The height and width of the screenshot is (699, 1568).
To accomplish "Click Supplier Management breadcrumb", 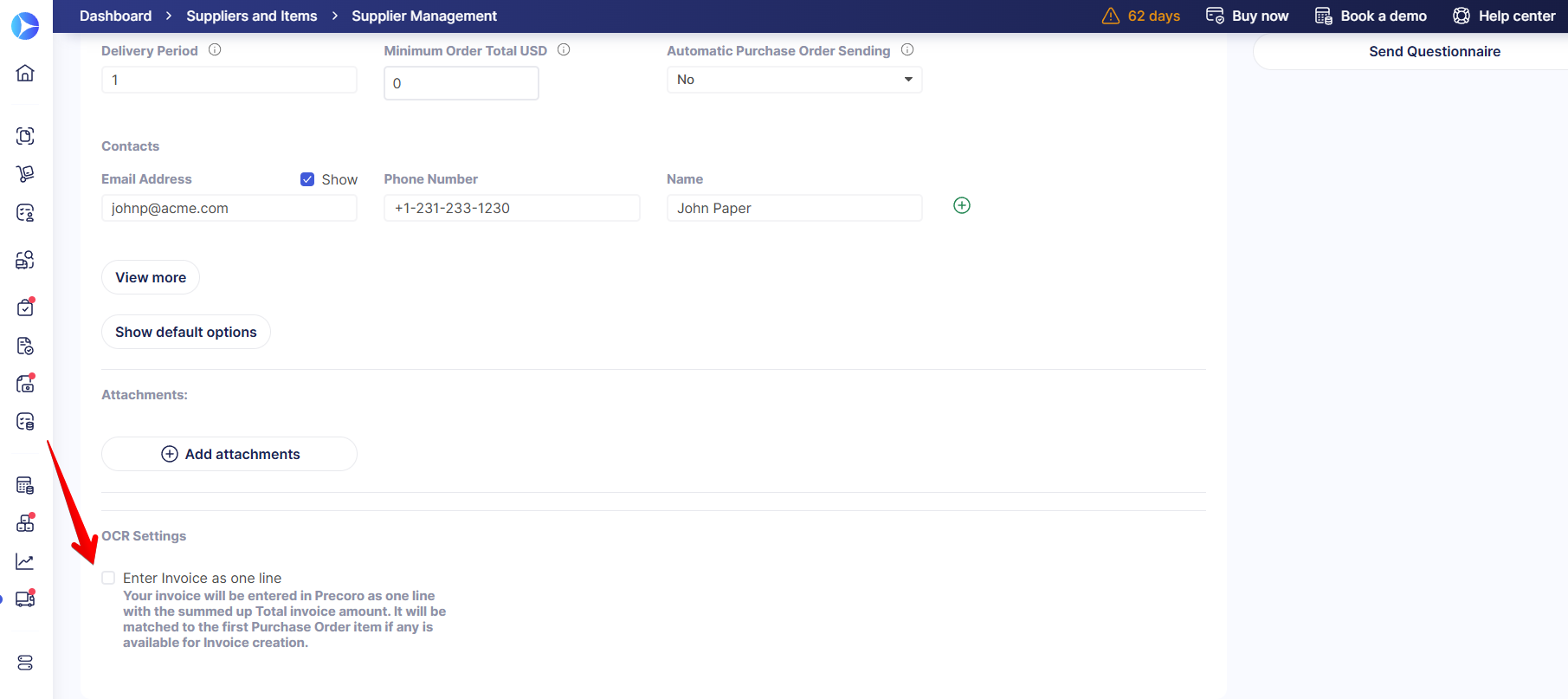I will [x=424, y=16].
